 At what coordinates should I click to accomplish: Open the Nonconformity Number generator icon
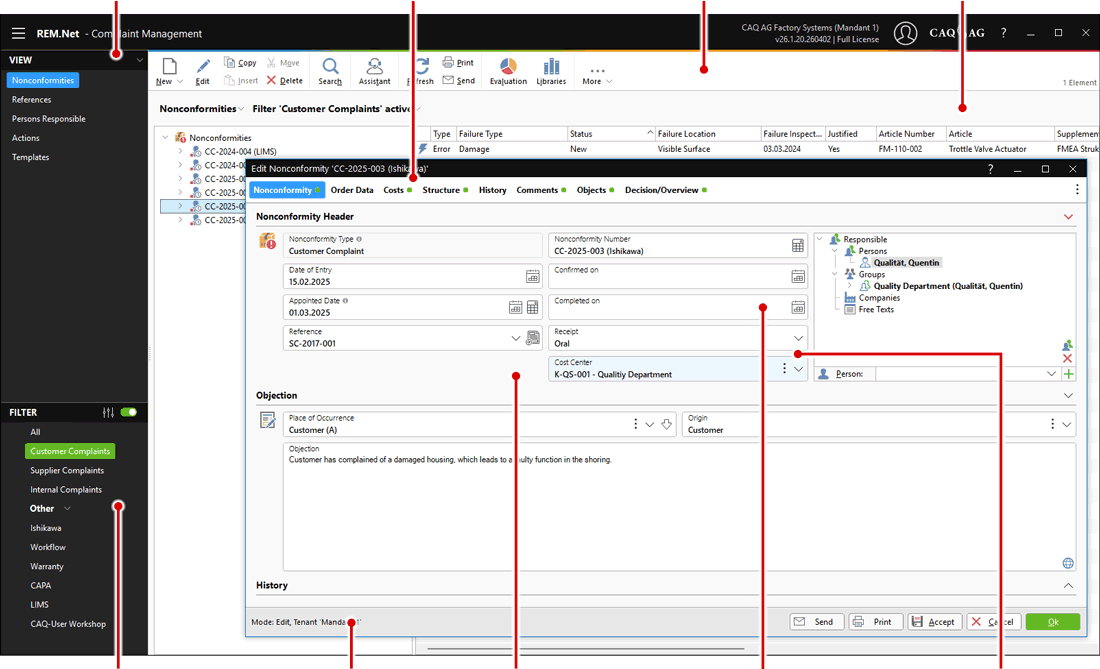(x=798, y=245)
